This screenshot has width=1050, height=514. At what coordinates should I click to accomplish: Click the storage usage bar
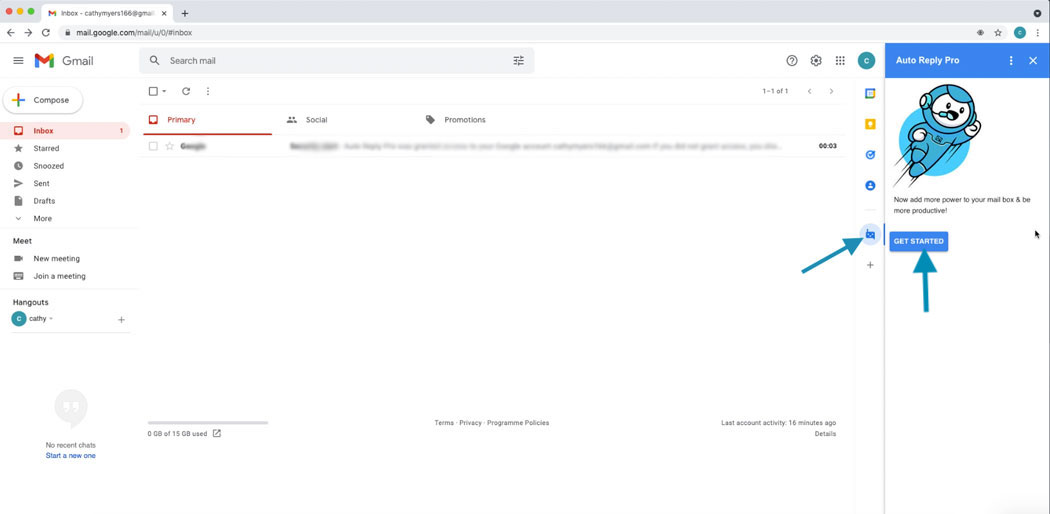click(208, 423)
